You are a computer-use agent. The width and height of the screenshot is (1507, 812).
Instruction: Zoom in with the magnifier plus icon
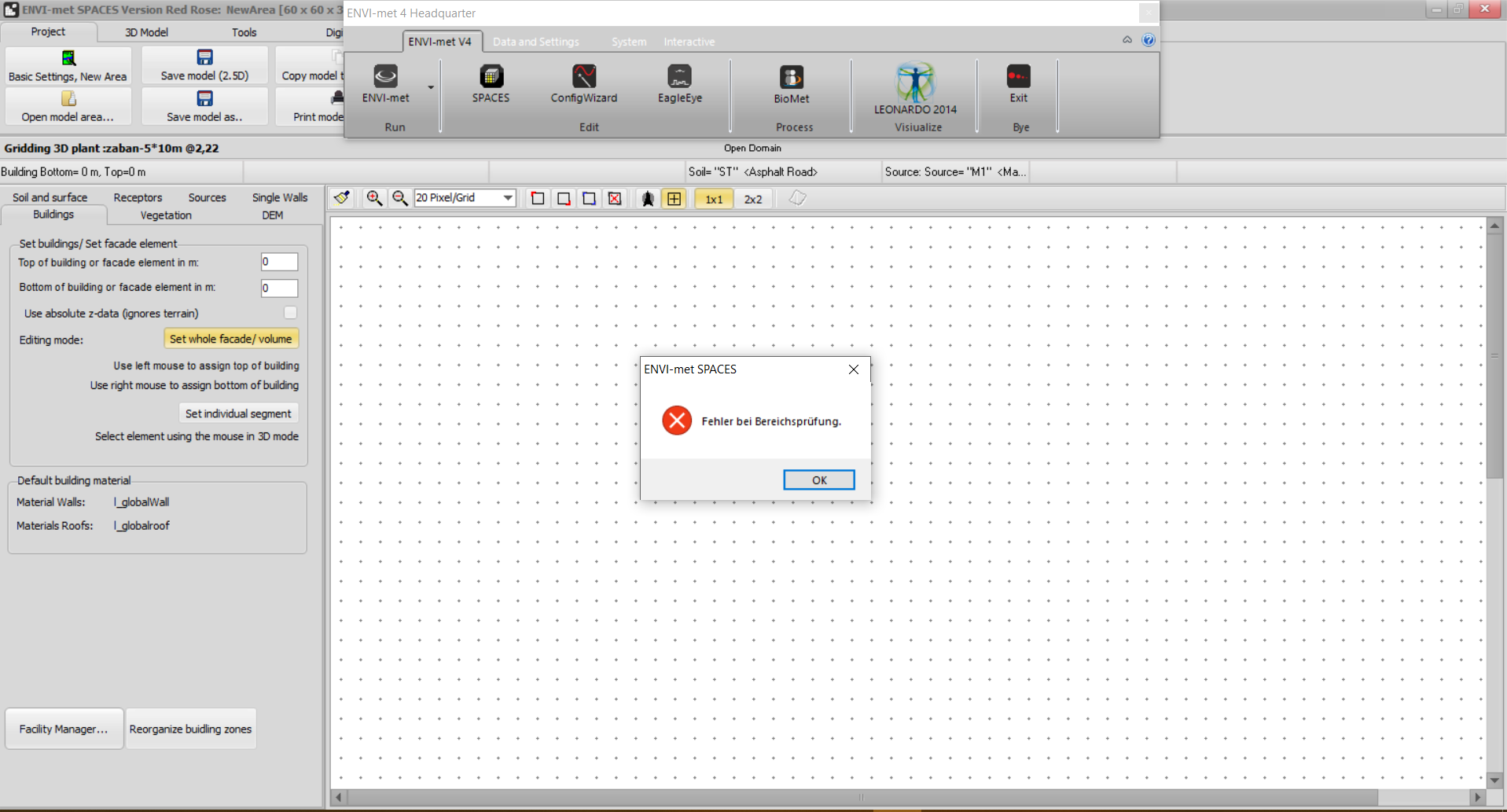click(x=374, y=198)
